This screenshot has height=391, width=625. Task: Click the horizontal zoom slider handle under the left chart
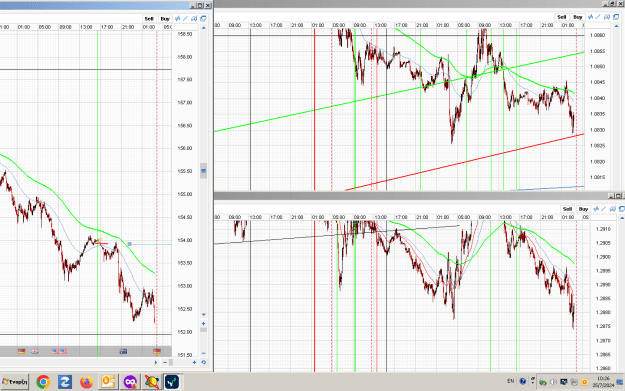171,362
